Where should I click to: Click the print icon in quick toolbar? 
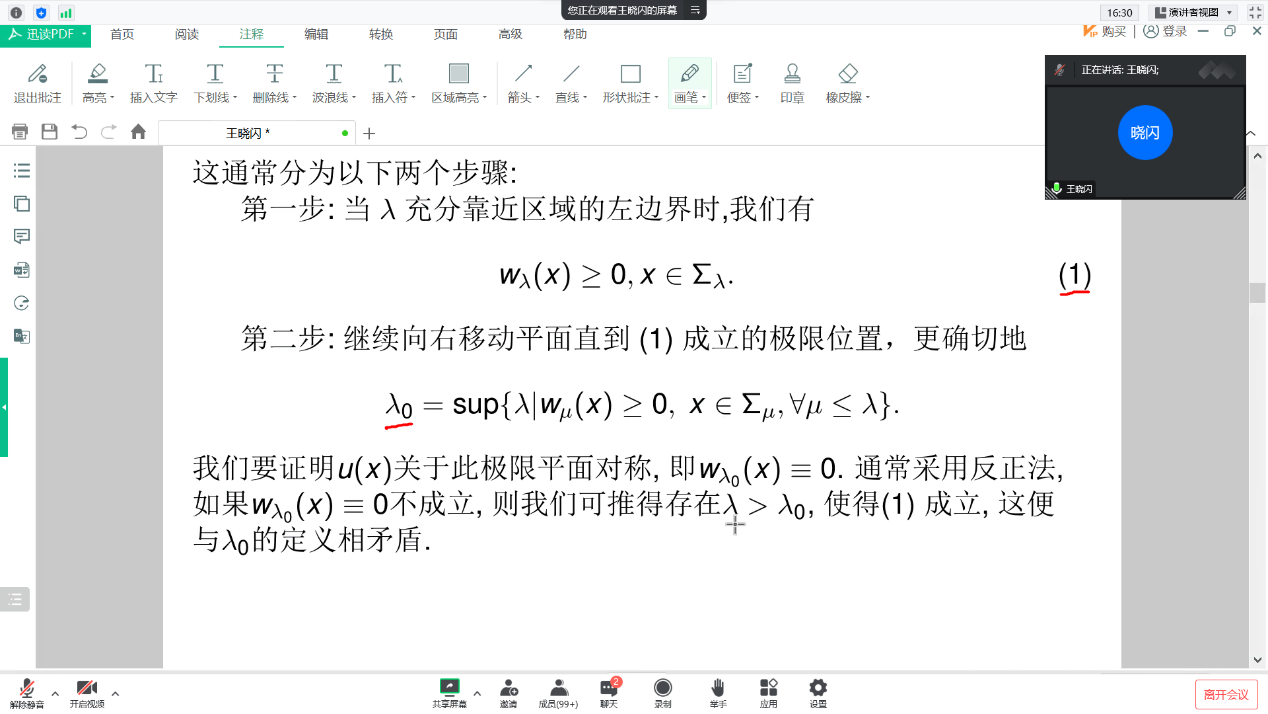pos(19,132)
